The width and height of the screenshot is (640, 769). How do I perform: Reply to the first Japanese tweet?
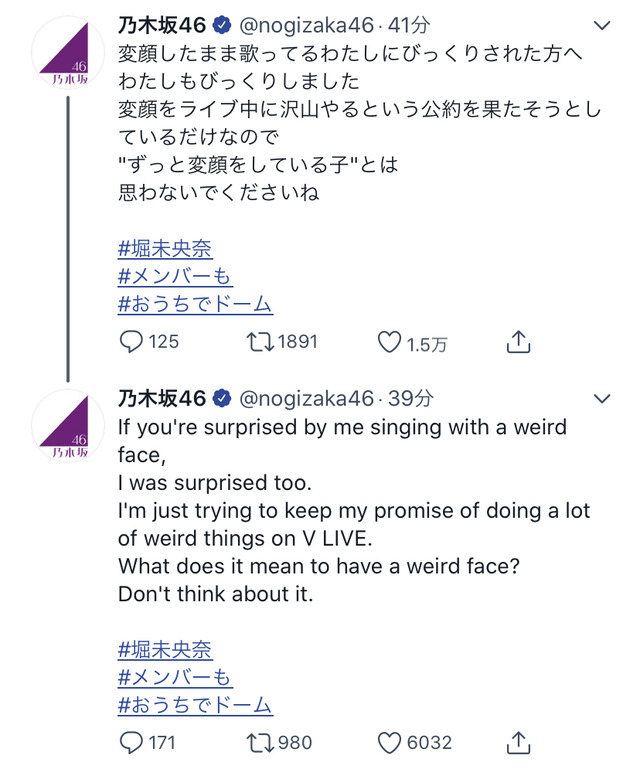[x=131, y=342]
